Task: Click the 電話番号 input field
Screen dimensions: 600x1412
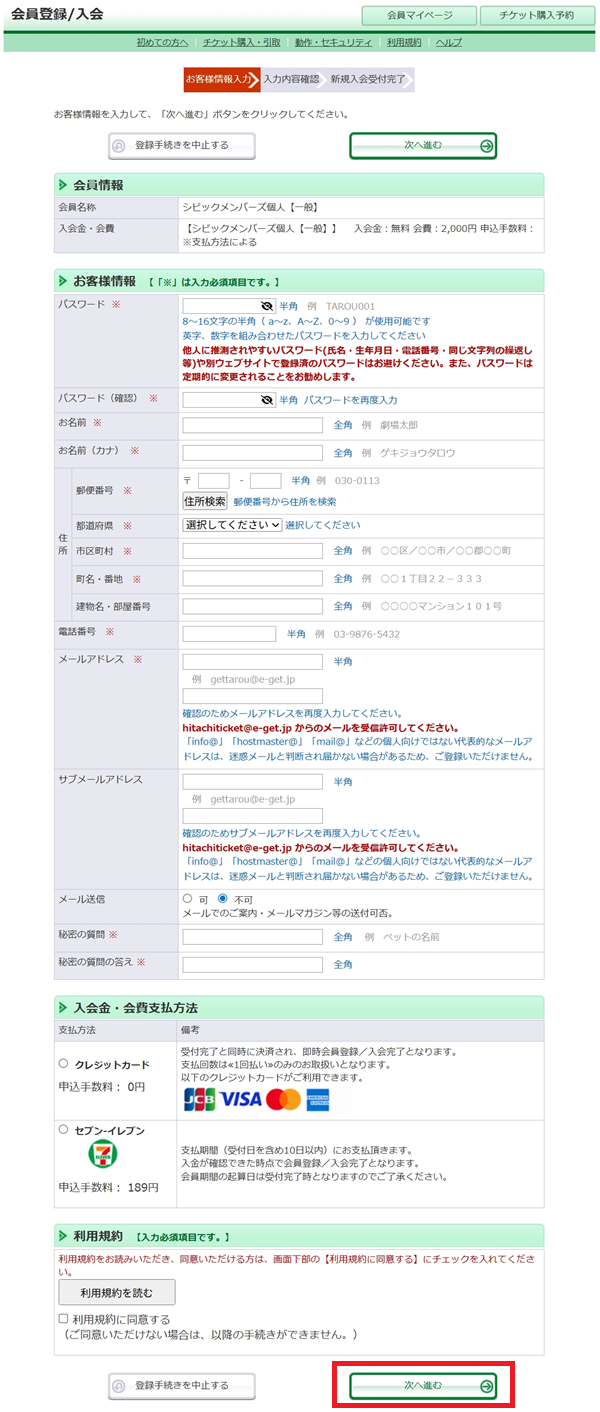Action: (x=229, y=633)
